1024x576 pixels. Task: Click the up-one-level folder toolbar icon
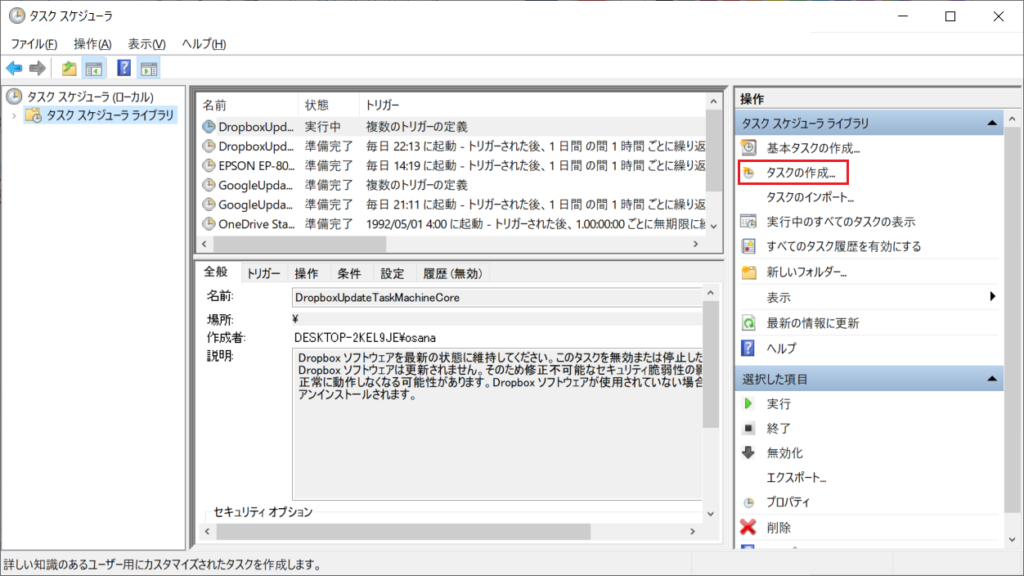69,68
